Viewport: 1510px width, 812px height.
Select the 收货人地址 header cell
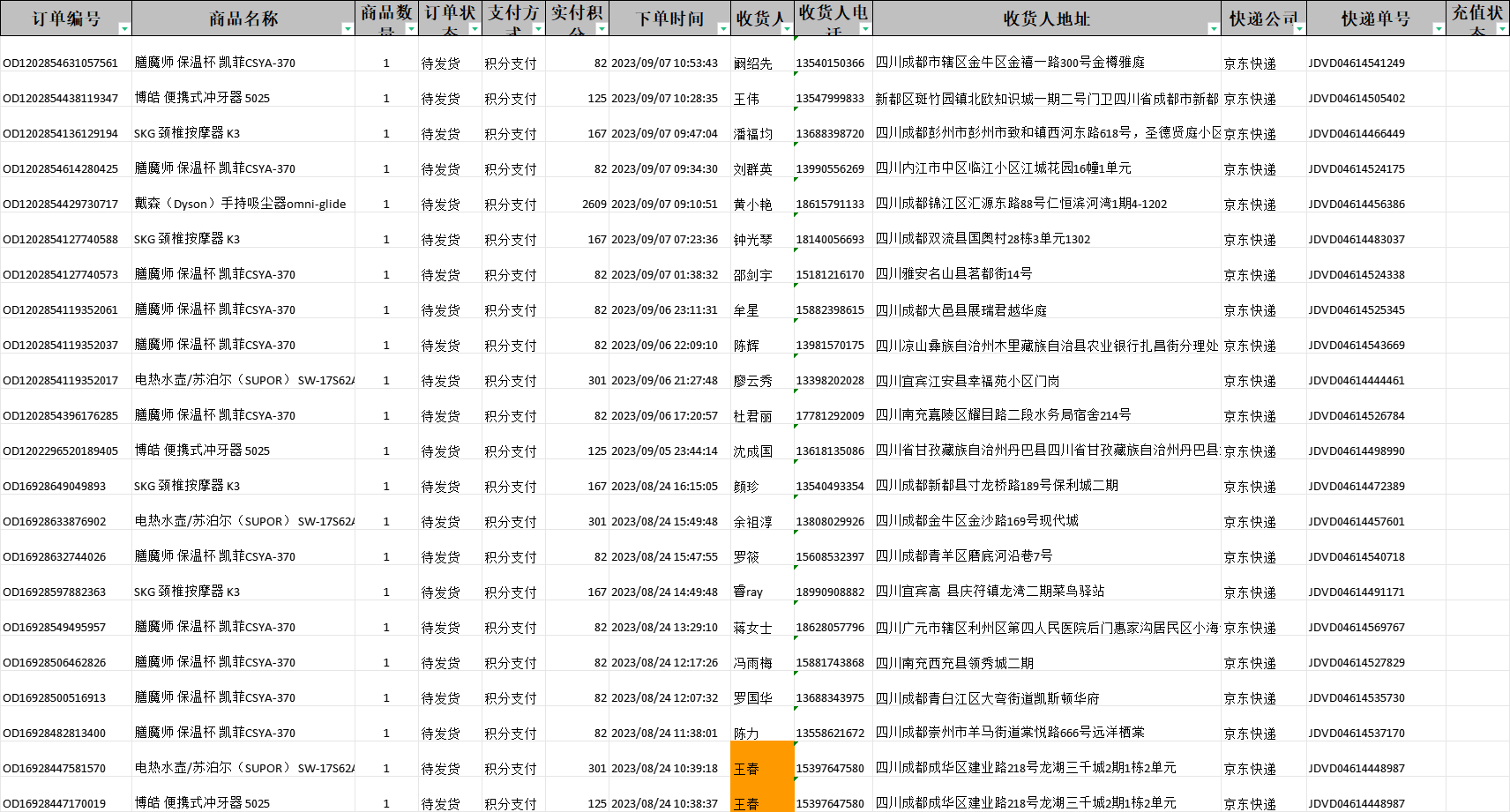1046,19
